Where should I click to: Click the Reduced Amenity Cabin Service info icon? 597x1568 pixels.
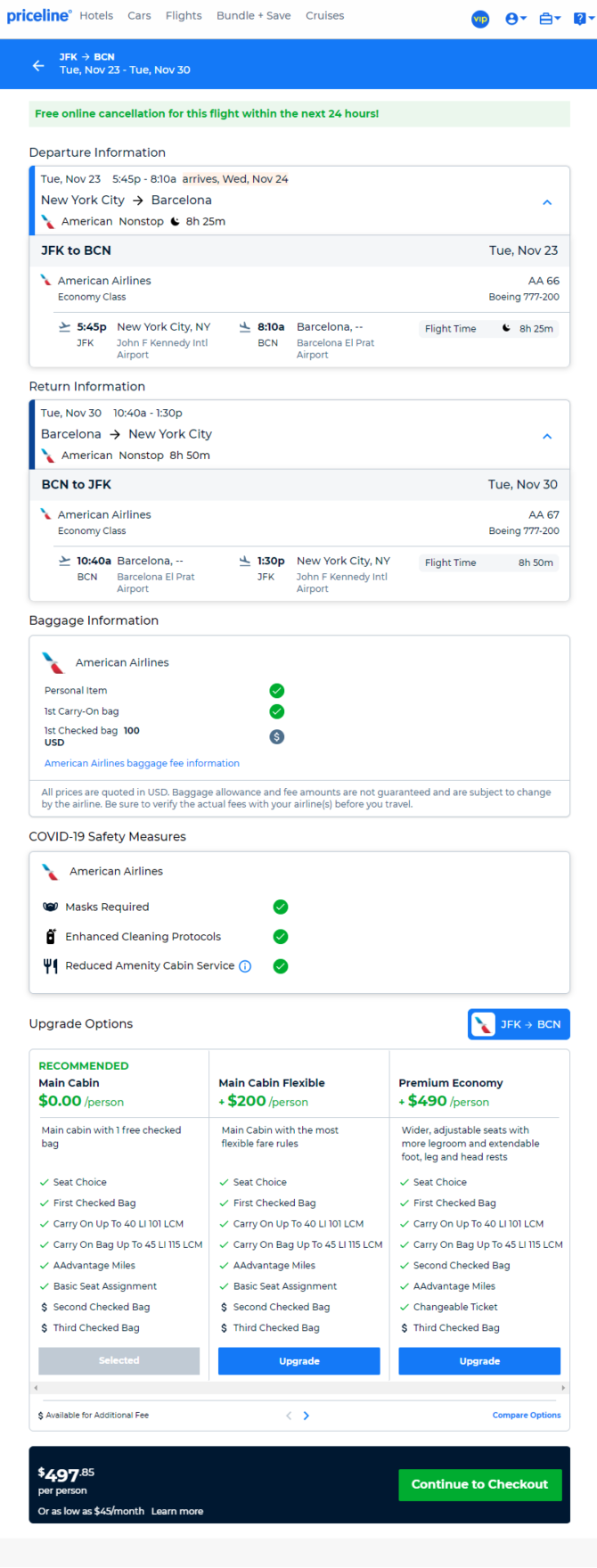[245, 966]
